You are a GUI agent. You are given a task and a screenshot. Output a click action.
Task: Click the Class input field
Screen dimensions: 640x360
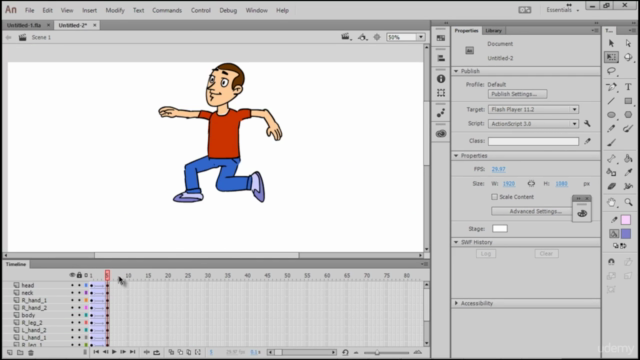533,141
